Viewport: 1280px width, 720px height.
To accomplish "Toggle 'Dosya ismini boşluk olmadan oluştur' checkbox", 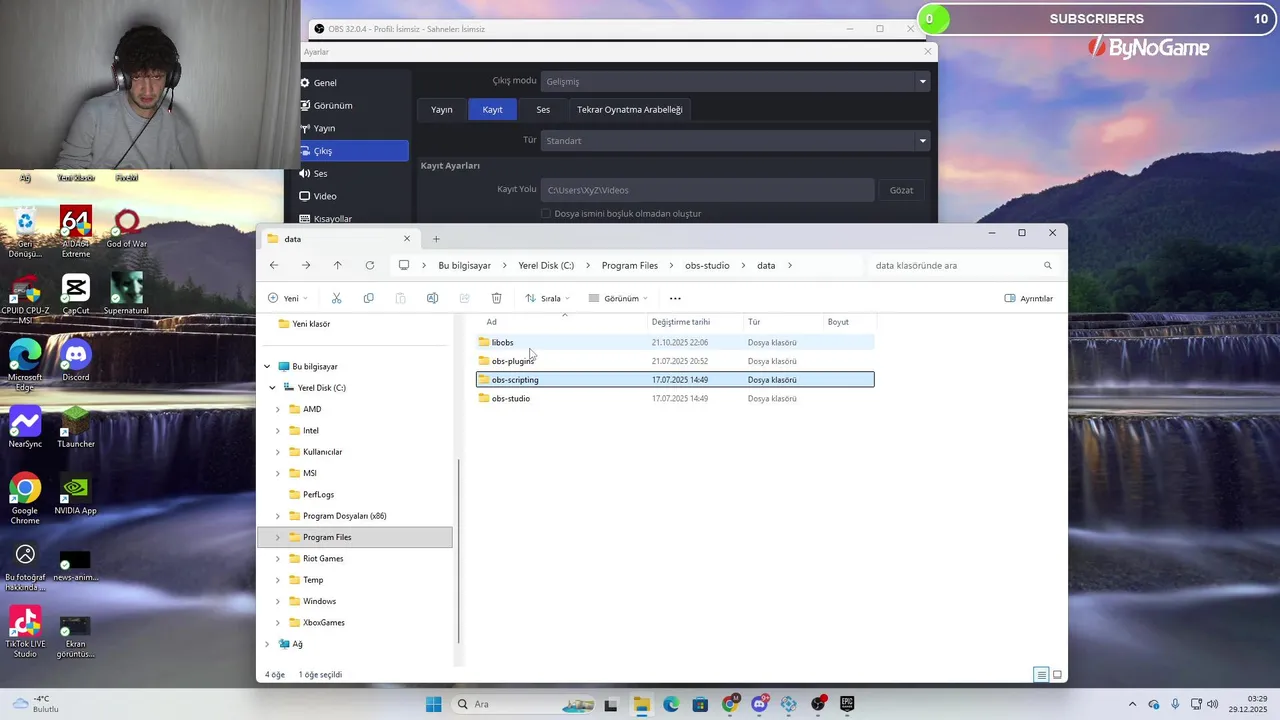I will pos(546,213).
